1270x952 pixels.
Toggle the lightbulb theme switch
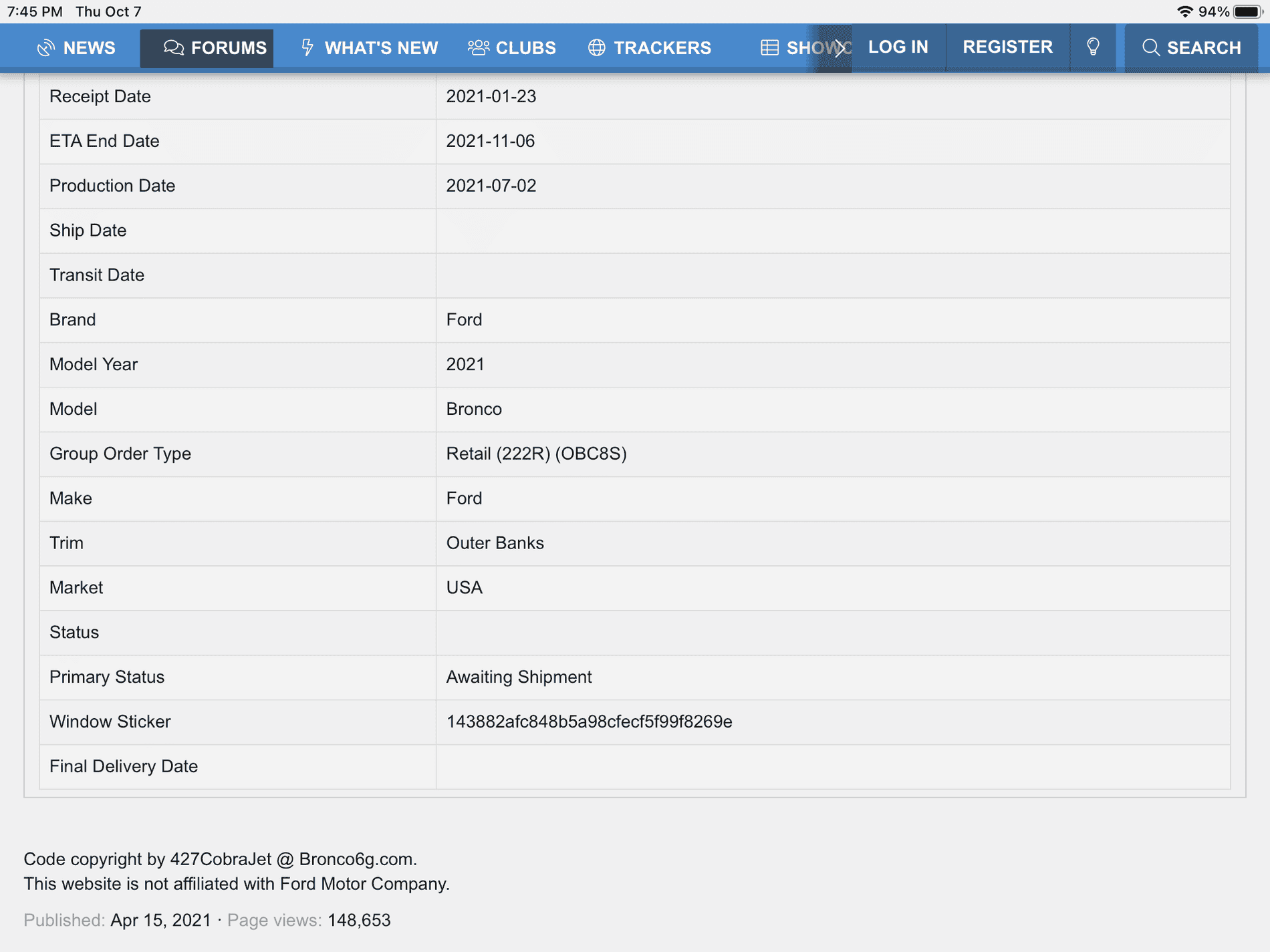(x=1093, y=47)
